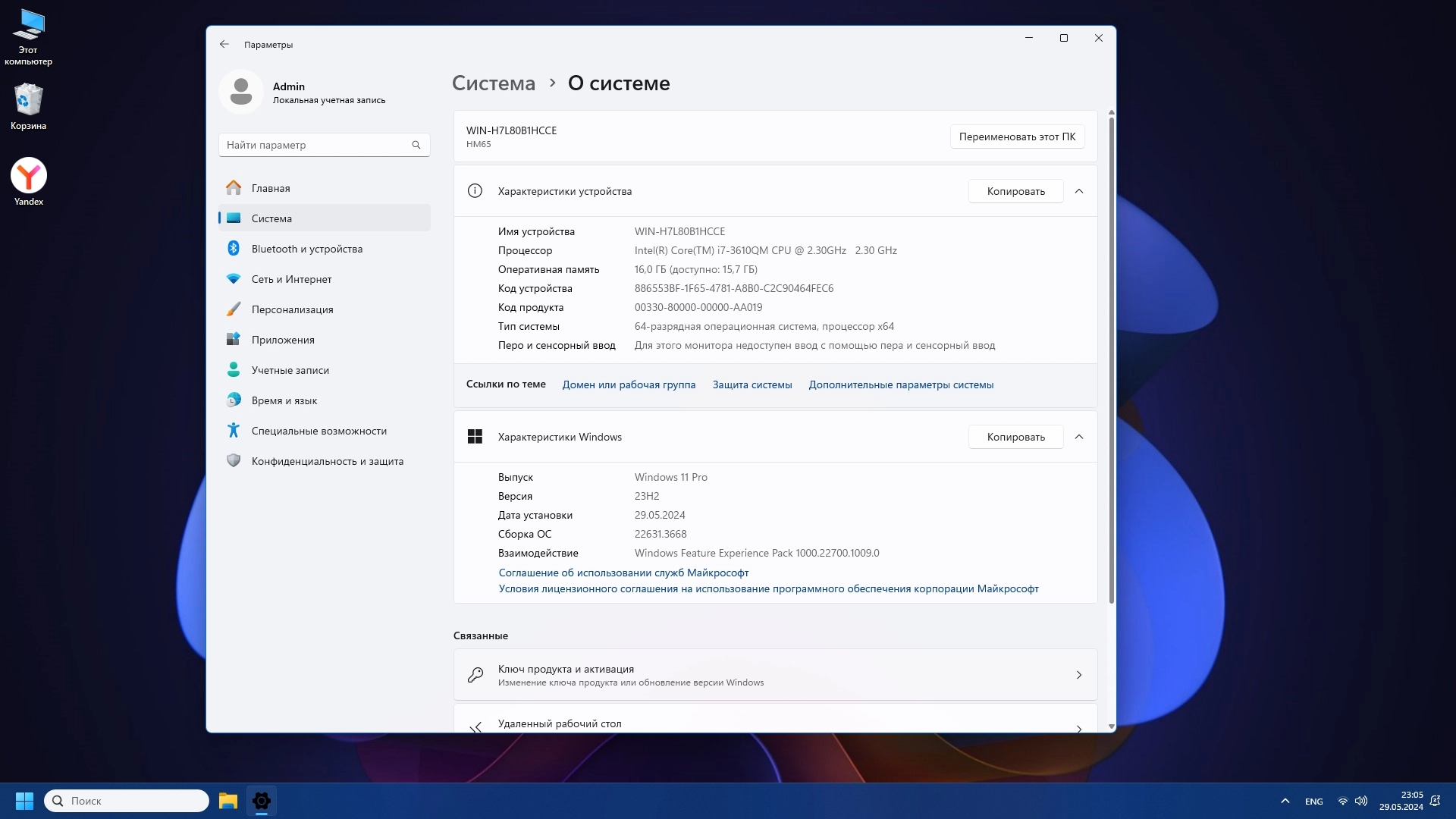Open Специальные возможности accessibility section
This screenshot has height=819, width=1456.
(x=318, y=431)
